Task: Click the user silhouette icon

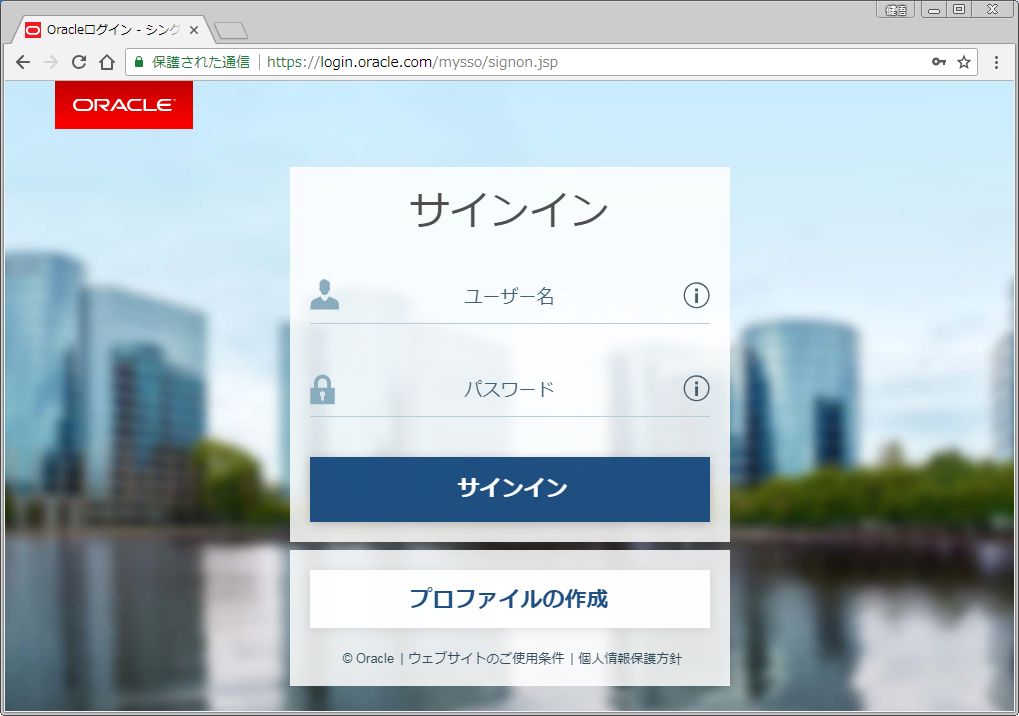Action: 324,295
